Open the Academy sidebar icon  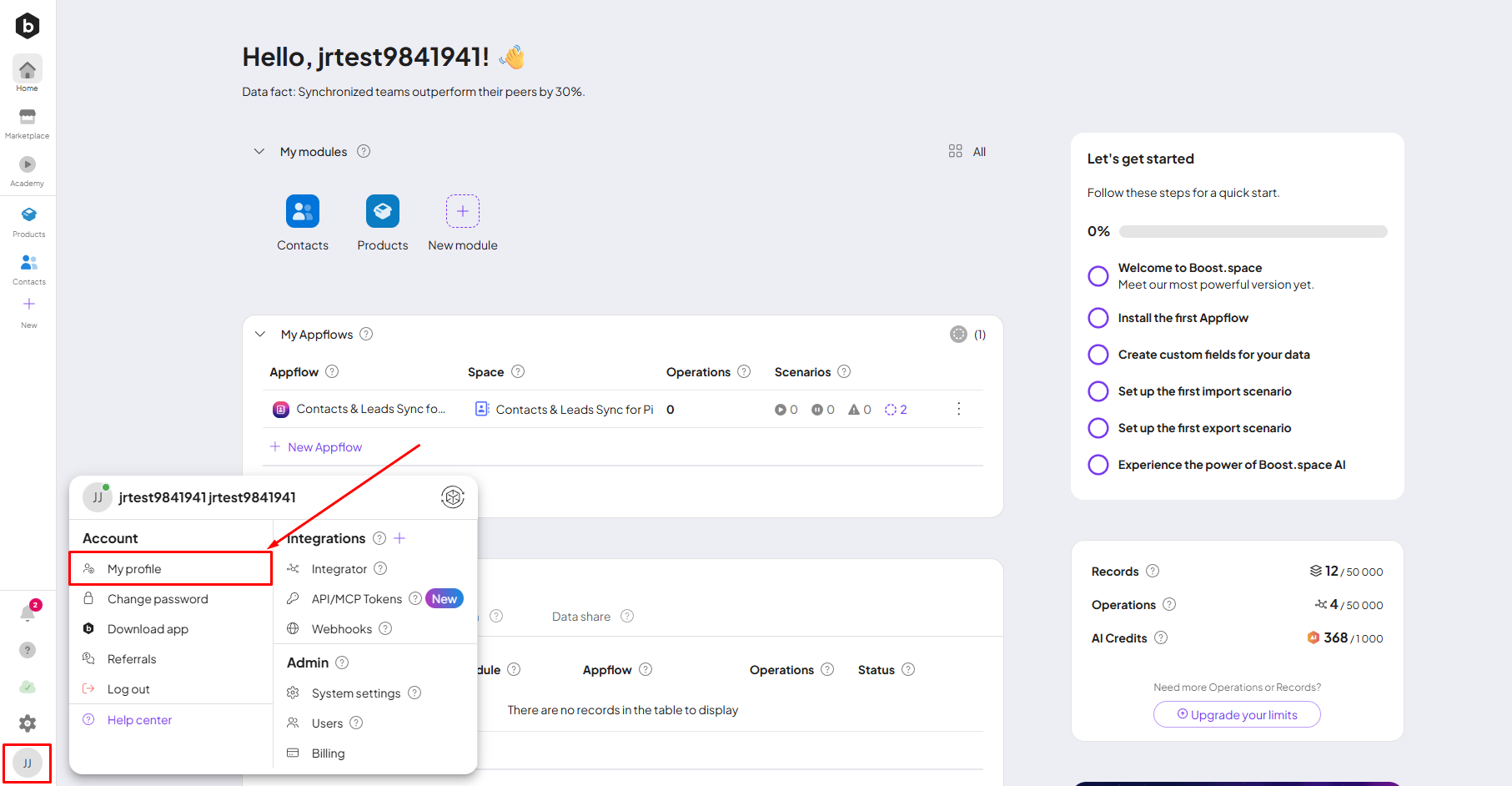(28, 169)
